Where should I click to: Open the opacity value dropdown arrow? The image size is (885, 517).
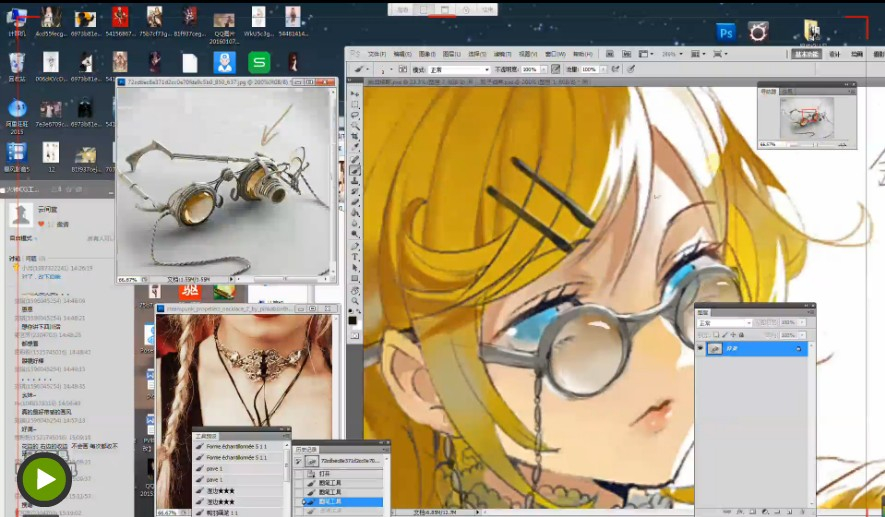point(544,69)
